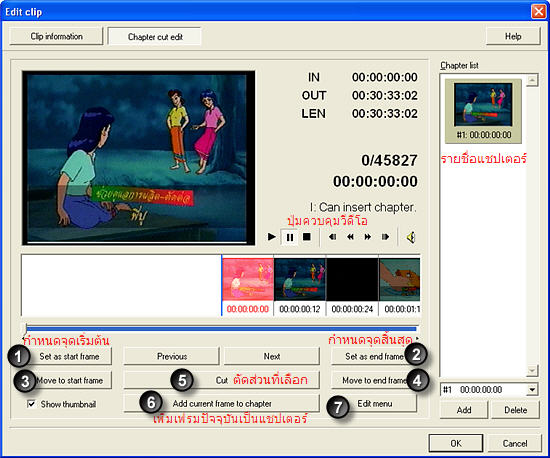Go to the Next frame group
550x458 pixels.
[x=272, y=356]
